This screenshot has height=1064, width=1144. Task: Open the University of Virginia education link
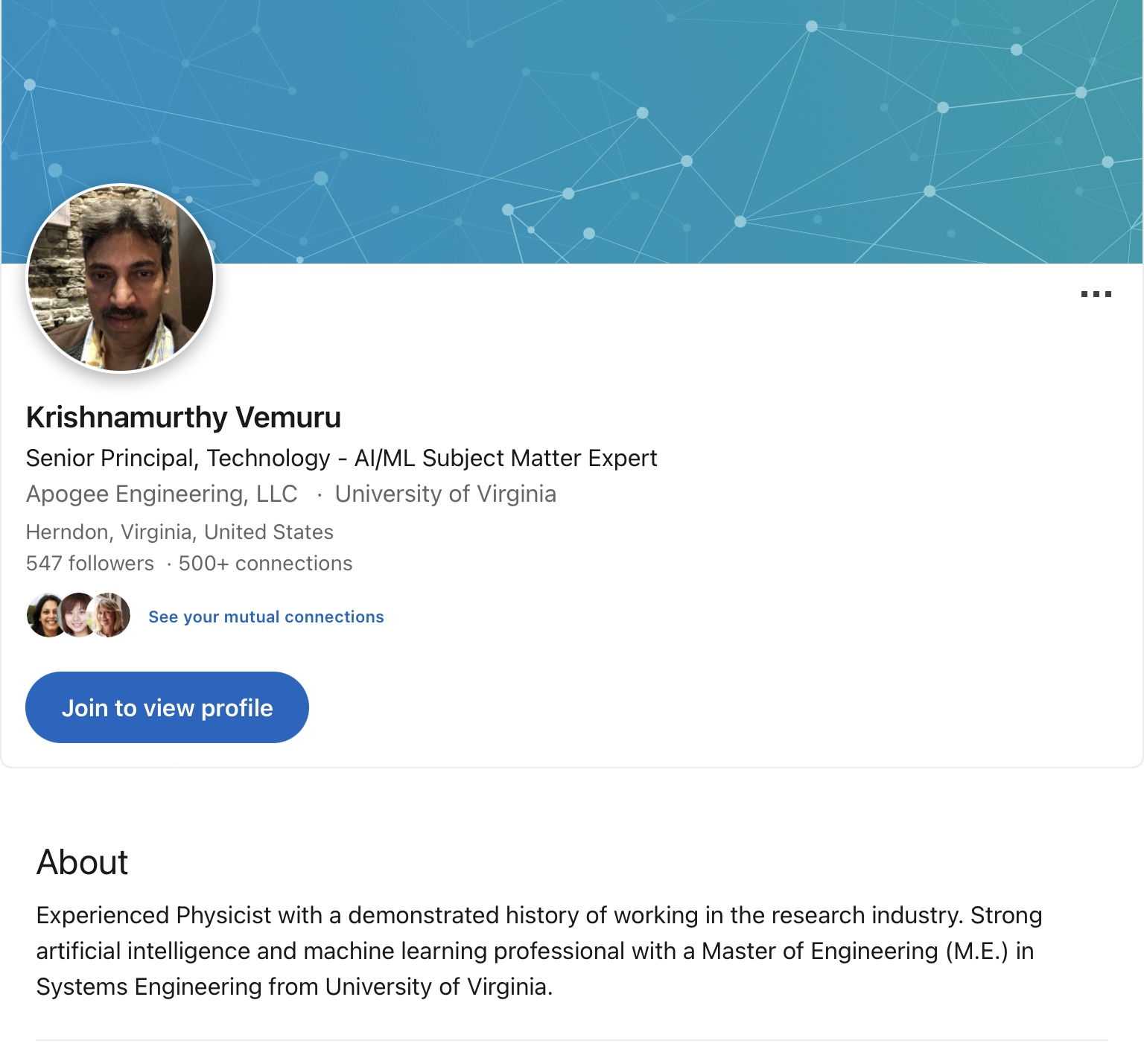pyautogui.click(x=445, y=494)
